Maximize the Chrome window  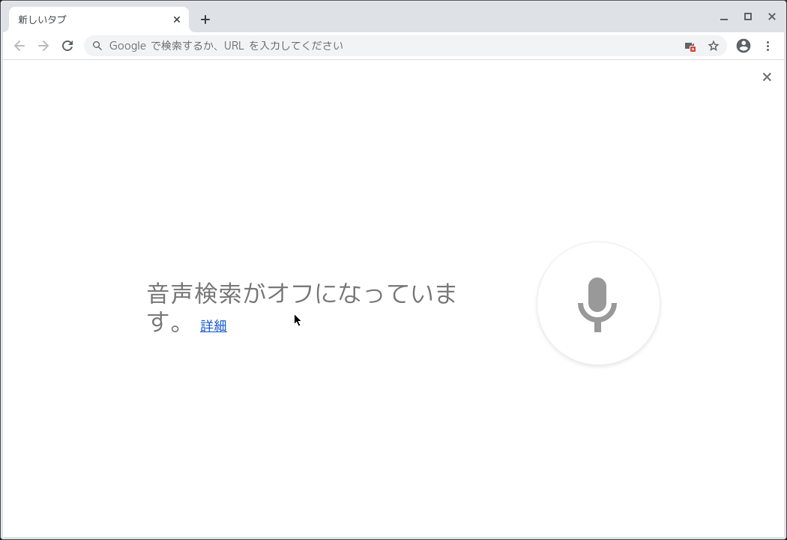coord(748,17)
